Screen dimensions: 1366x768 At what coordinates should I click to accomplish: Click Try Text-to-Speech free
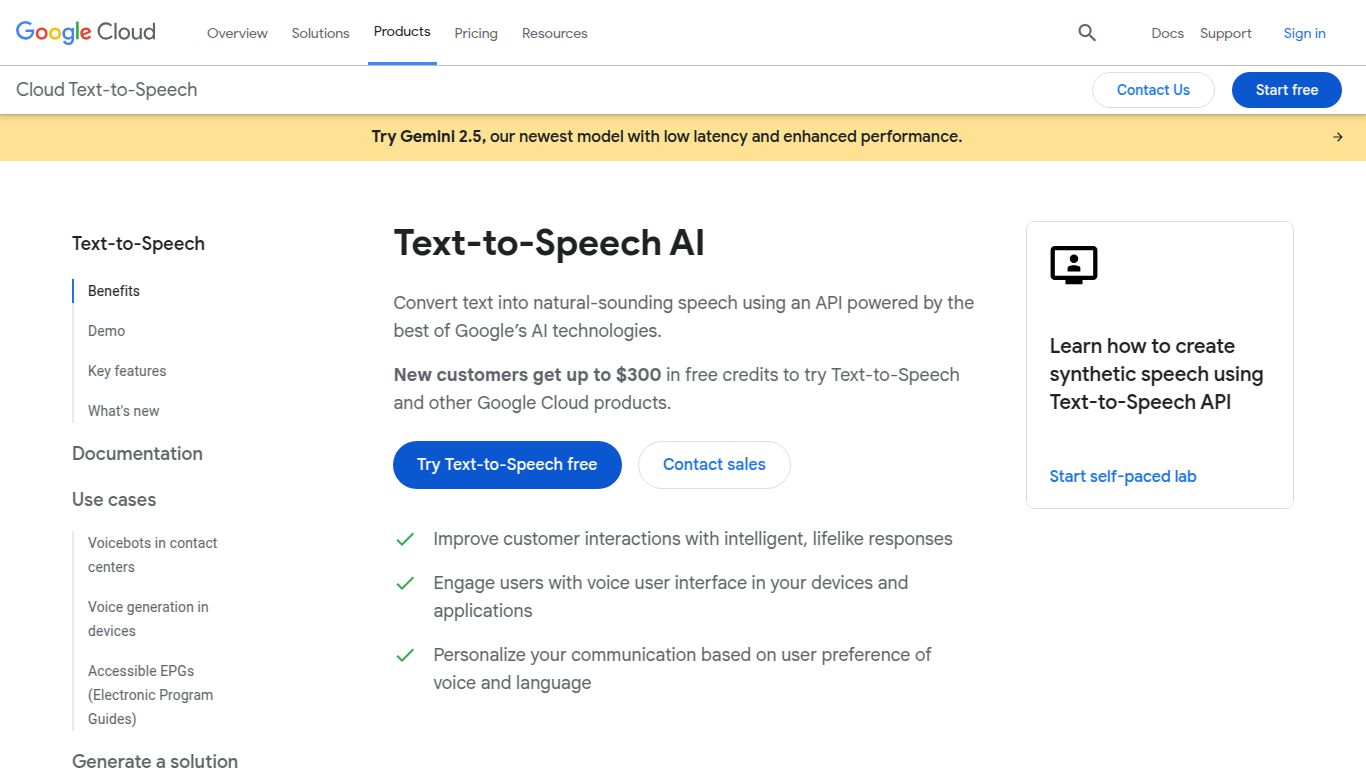(x=506, y=464)
